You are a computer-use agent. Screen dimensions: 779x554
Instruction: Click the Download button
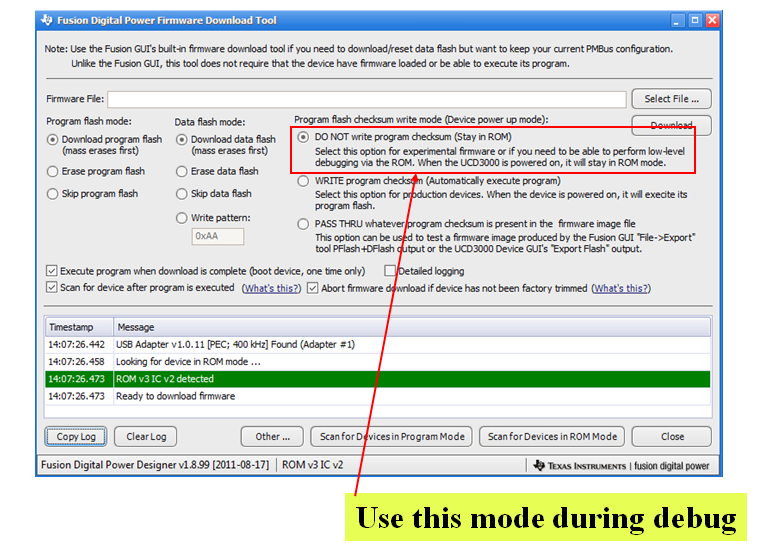[x=671, y=125]
